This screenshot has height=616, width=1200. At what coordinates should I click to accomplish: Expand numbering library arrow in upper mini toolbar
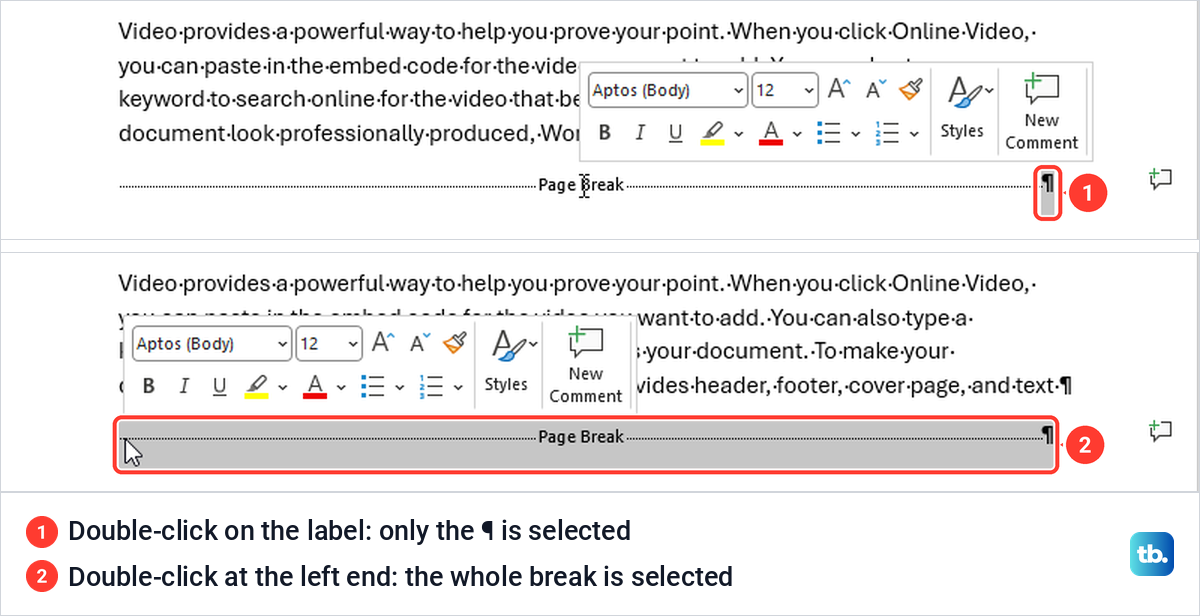coord(913,134)
